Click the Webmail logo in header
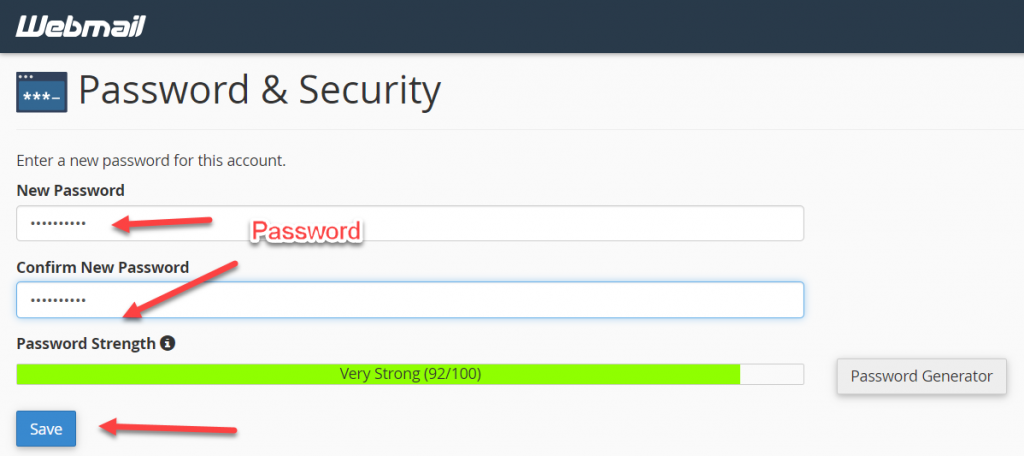The width and height of the screenshot is (1024, 456). coord(80,26)
